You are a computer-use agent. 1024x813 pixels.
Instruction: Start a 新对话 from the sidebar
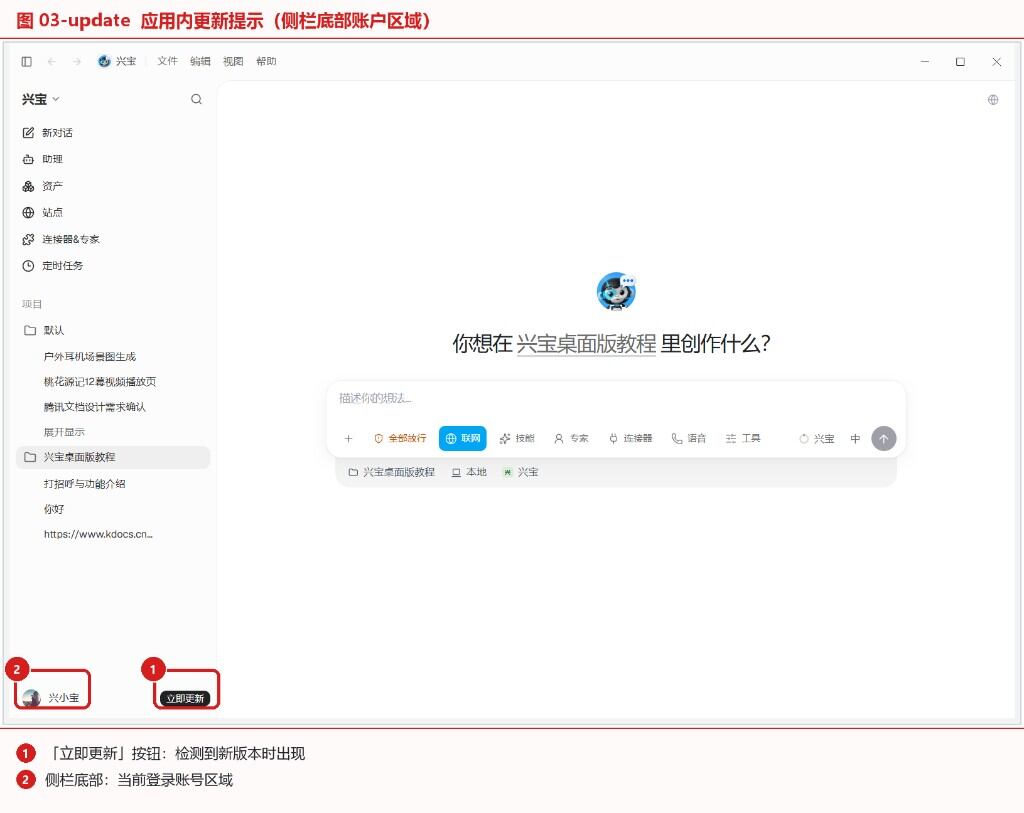pyautogui.click(x=111, y=133)
